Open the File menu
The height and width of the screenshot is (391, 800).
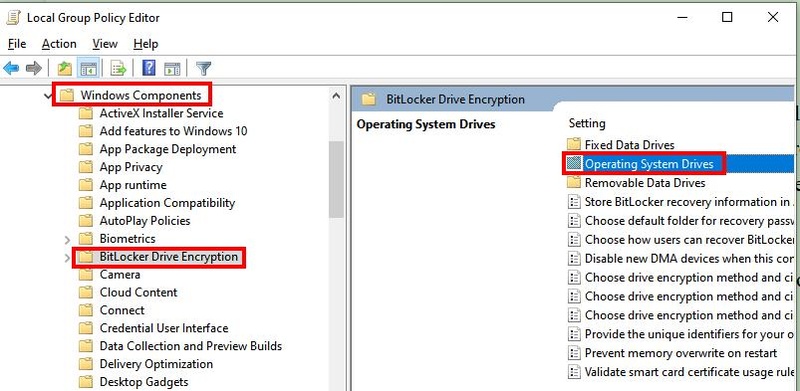point(17,44)
